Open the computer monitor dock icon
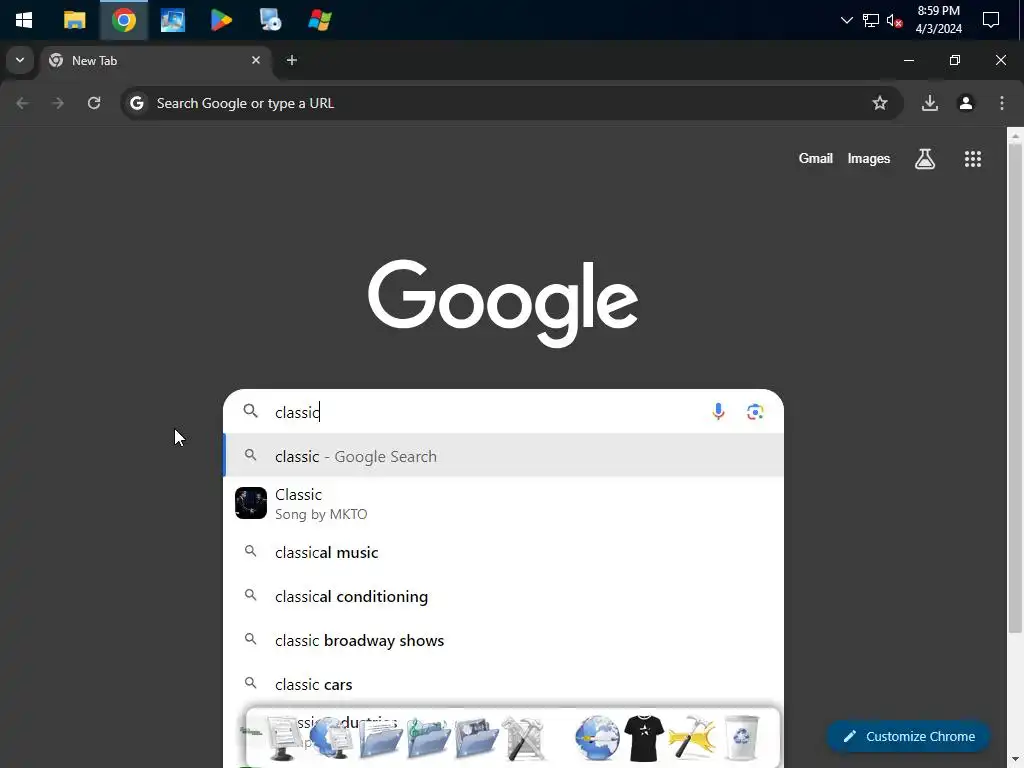The height and width of the screenshot is (768, 1024). [x=283, y=738]
